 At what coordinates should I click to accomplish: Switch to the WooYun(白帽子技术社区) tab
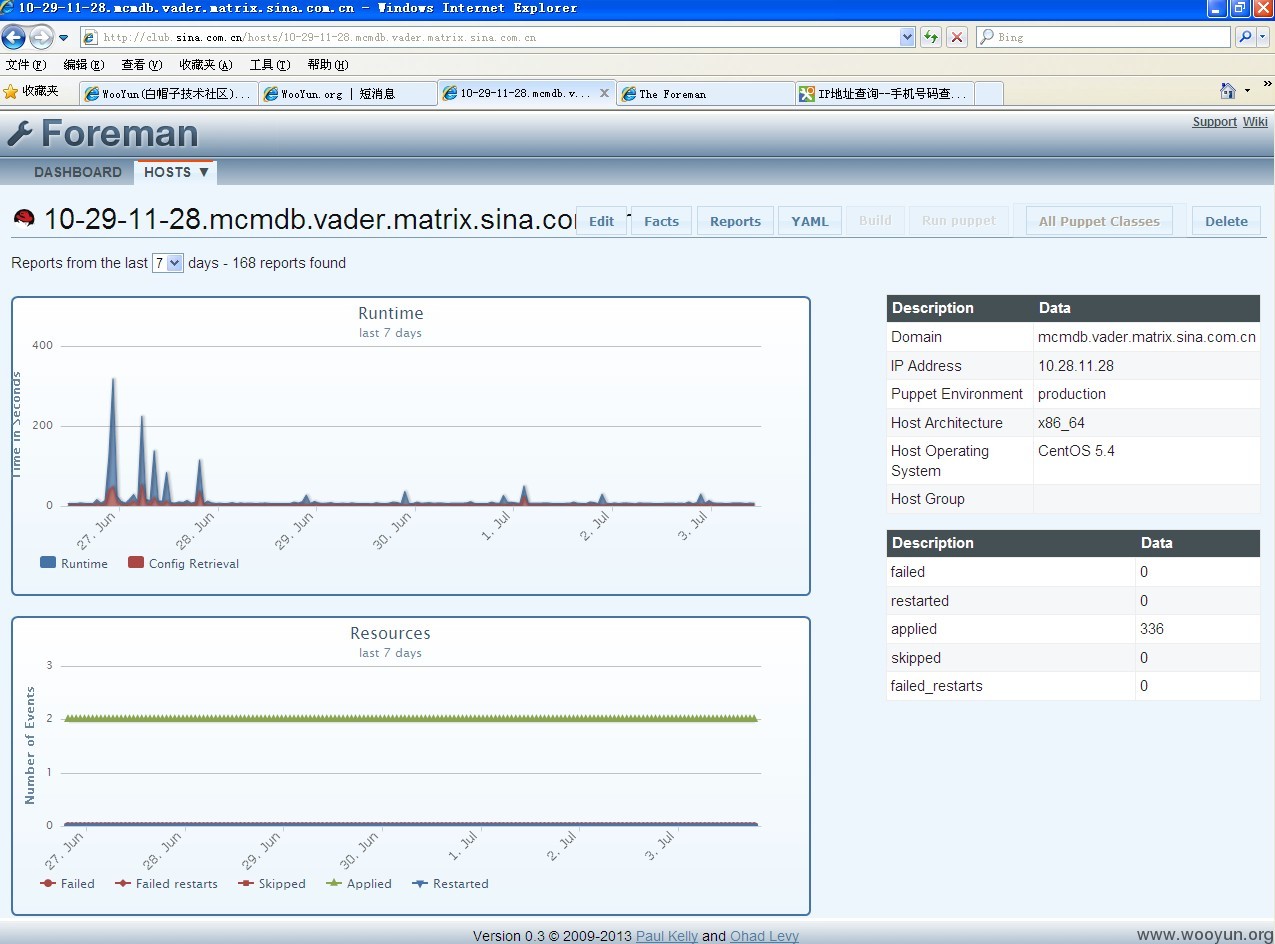pyautogui.click(x=168, y=94)
